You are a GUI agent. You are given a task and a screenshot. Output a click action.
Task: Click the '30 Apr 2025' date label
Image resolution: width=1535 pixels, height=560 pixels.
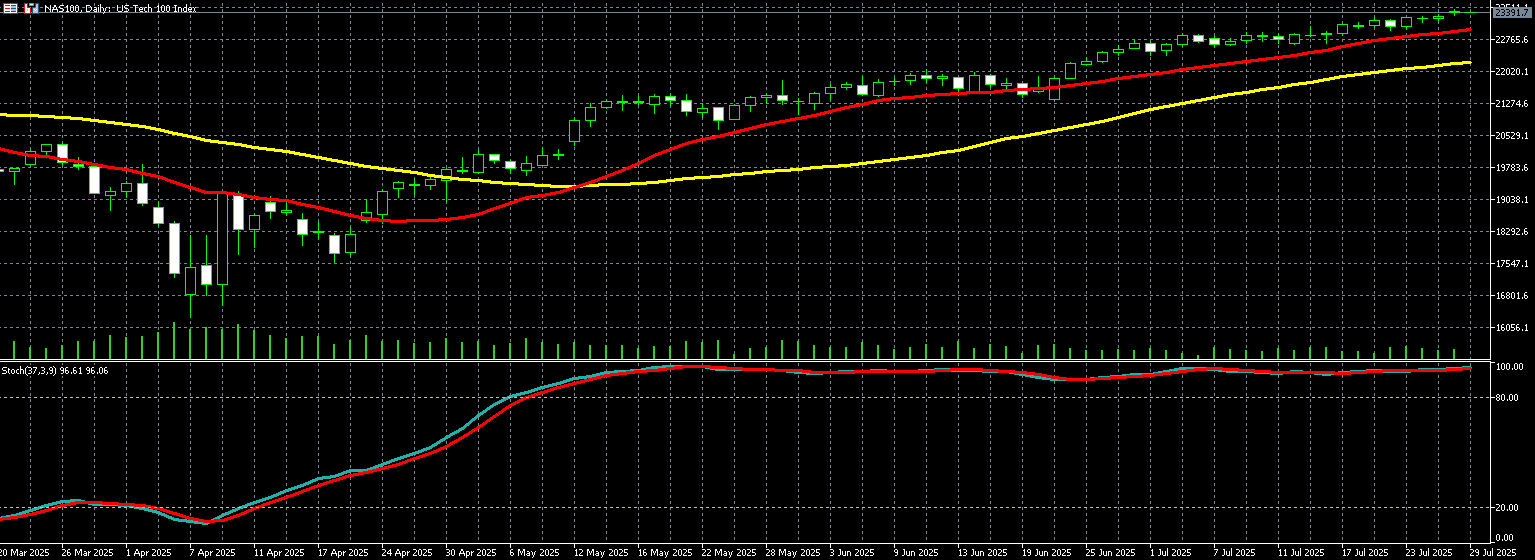click(x=471, y=552)
